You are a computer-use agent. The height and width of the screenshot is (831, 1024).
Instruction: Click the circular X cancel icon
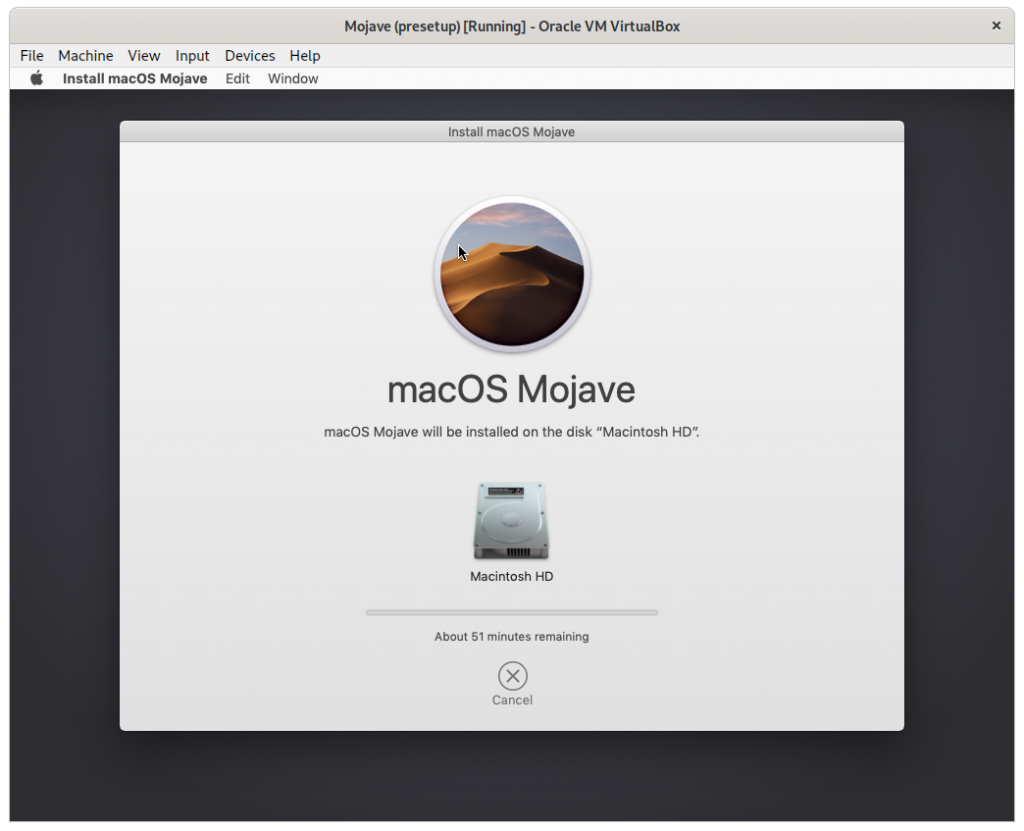click(512, 676)
